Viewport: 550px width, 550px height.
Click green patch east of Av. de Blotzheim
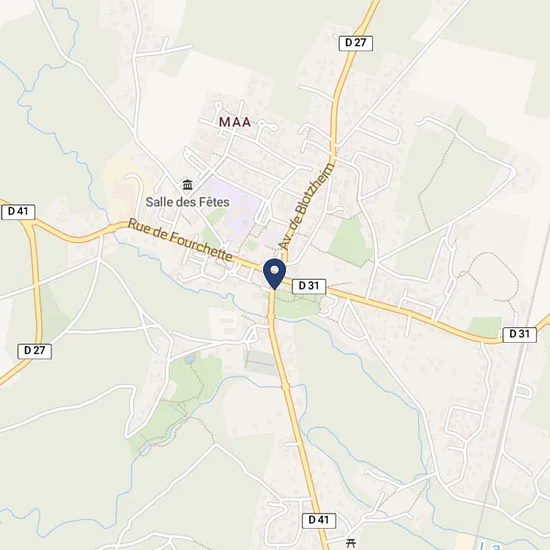pyautogui.click(x=348, y=239)
